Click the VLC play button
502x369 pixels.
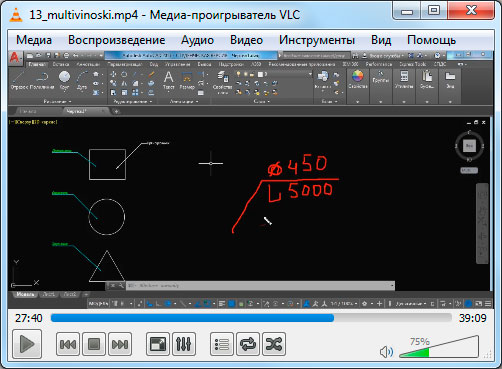point(27,344)
